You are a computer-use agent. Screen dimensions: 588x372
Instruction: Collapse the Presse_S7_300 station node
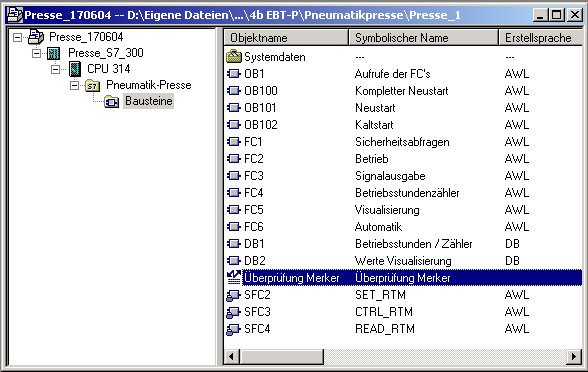[x=36, y=53]
